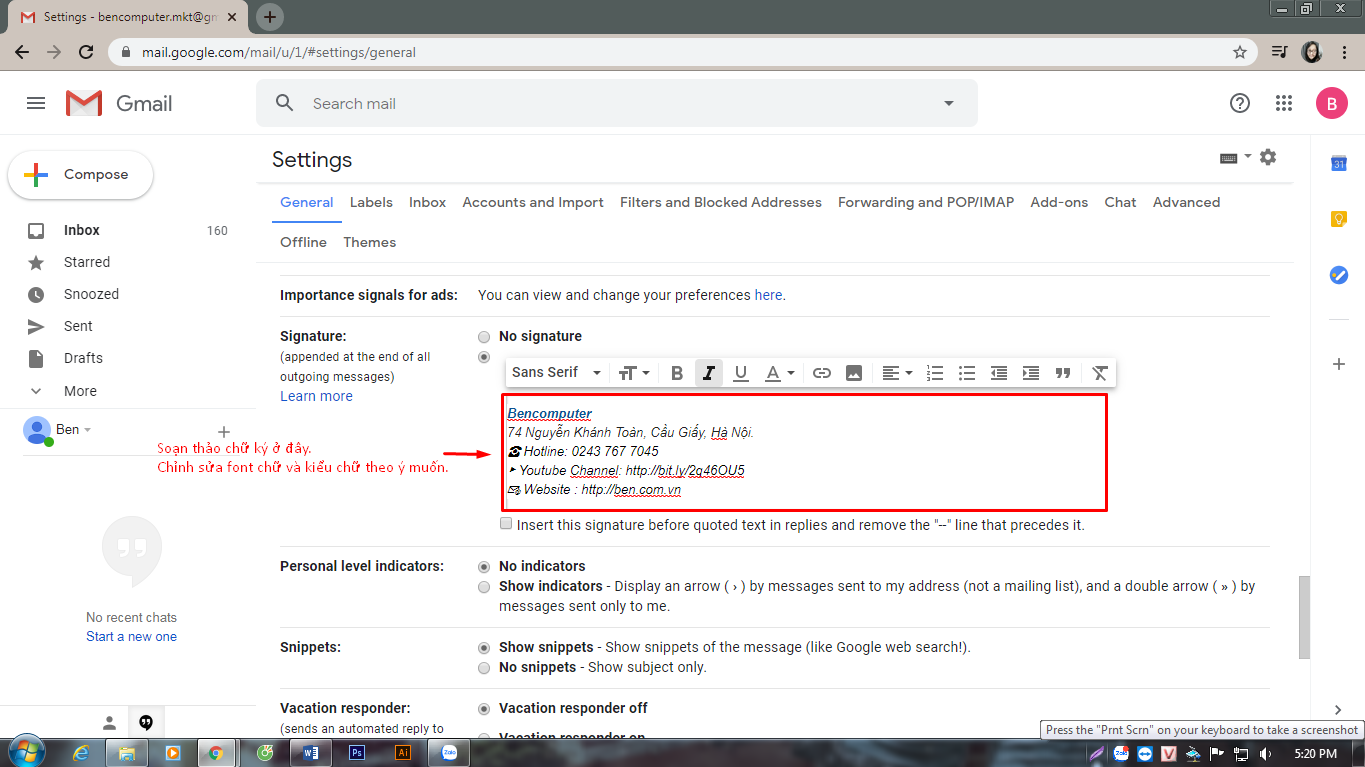Remove formatting from signature text
The image size is (1365, 767).
click(1100, 373)
